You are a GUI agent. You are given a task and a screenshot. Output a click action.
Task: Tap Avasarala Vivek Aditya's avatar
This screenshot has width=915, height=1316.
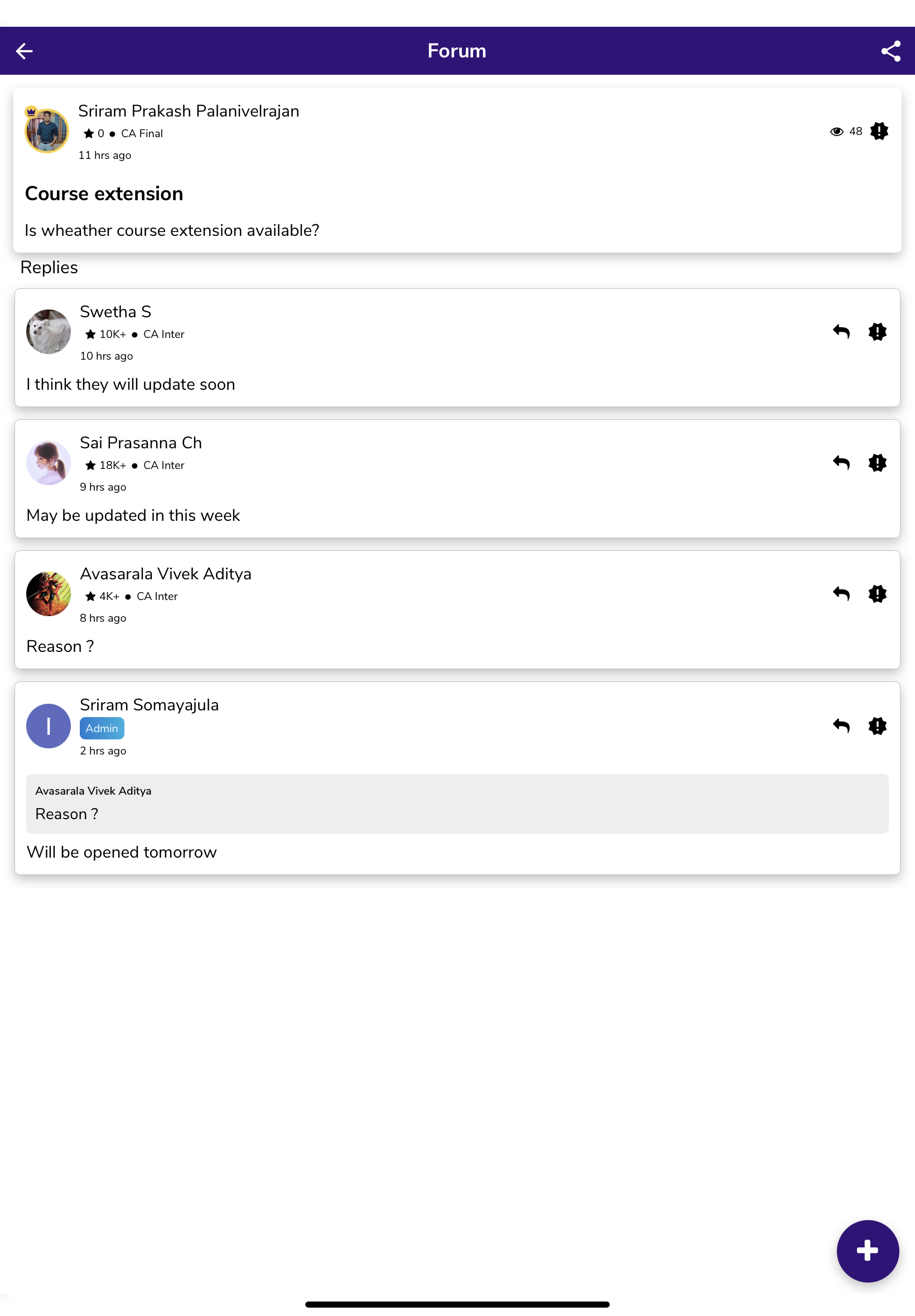(49, 593)
